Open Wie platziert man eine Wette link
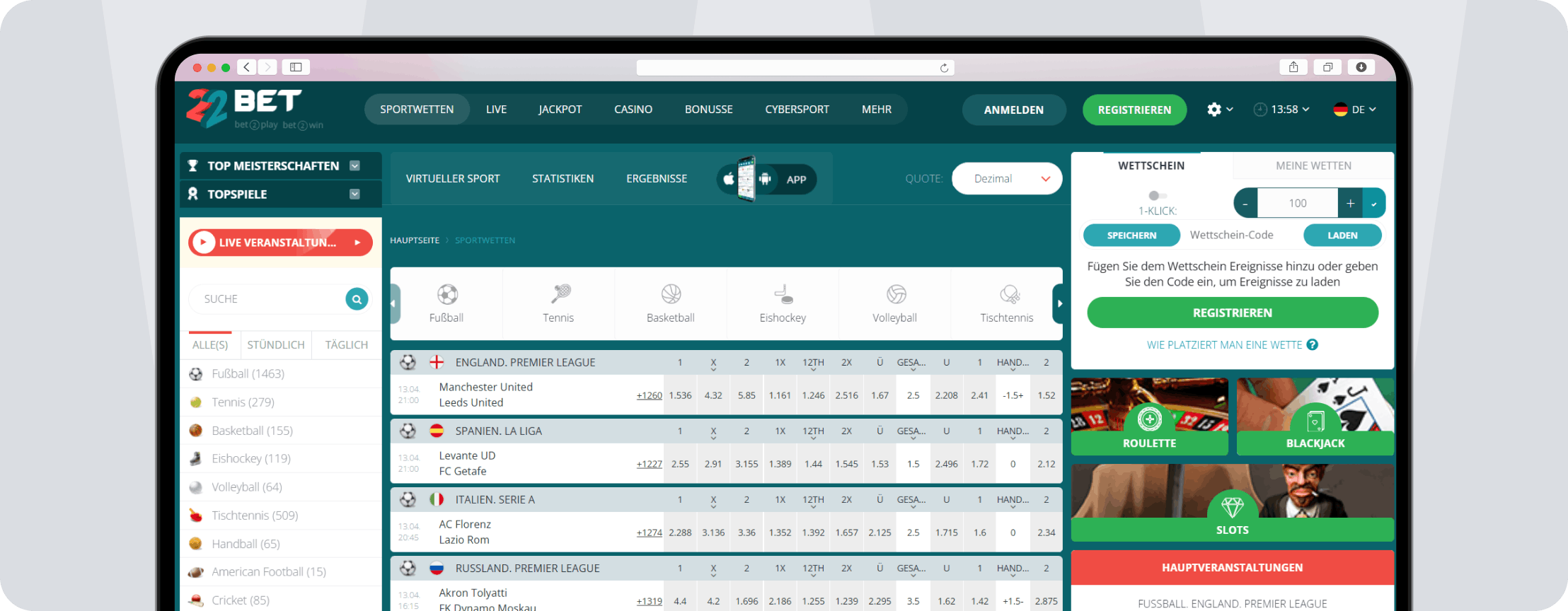This screenshot has height=611, width=1568. click(1224, 345)
